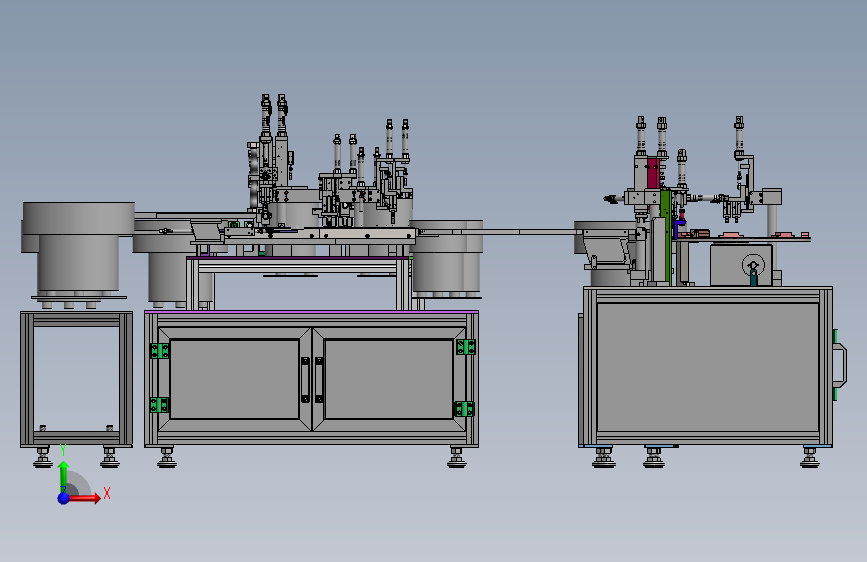Select the lower green hinge on the left door
Image resolution: width=867 pixels, height=562 pixels.
[159, 405]
